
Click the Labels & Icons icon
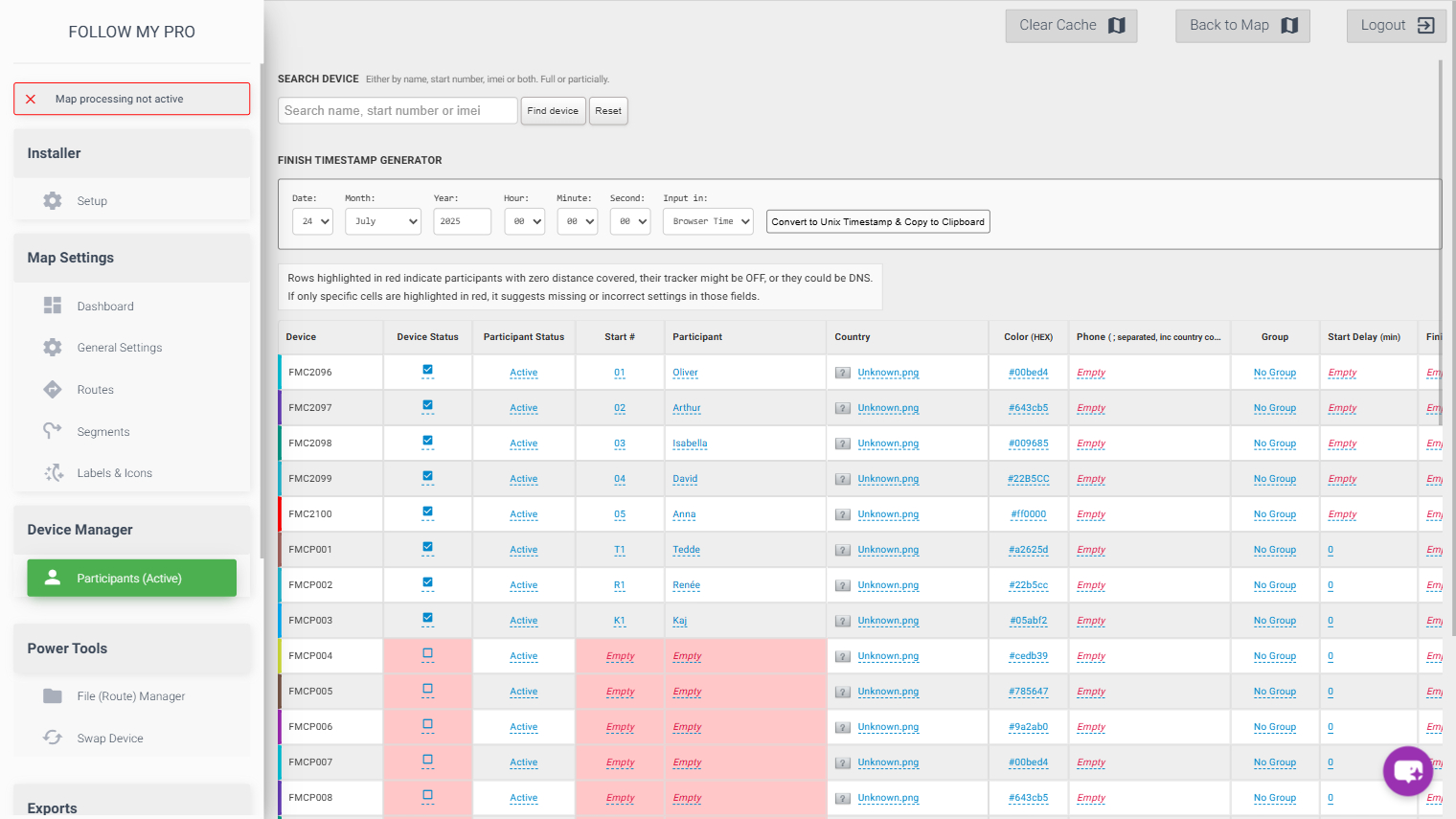click(x=54, y=473)
